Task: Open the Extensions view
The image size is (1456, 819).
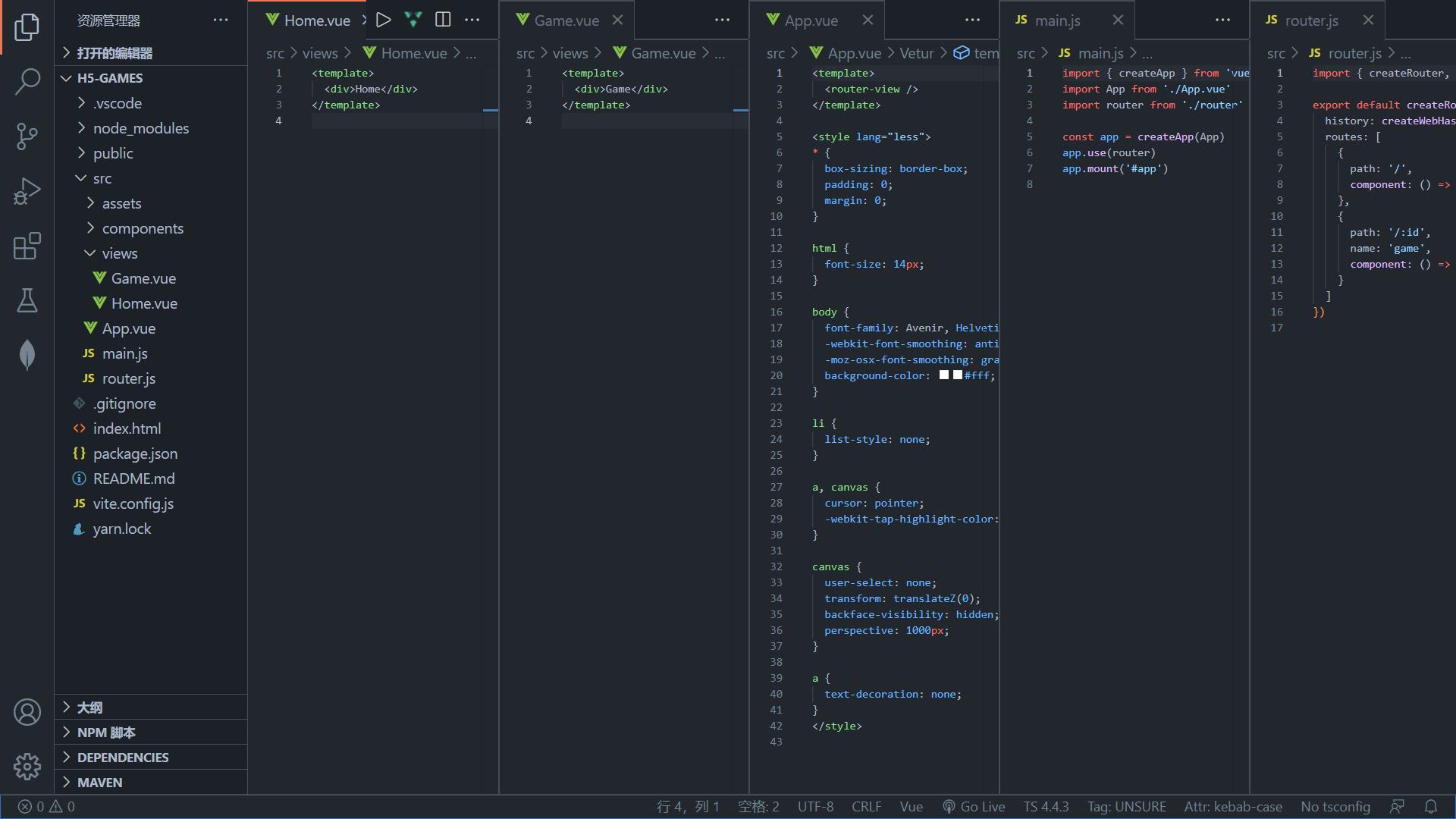Action: 27,246
